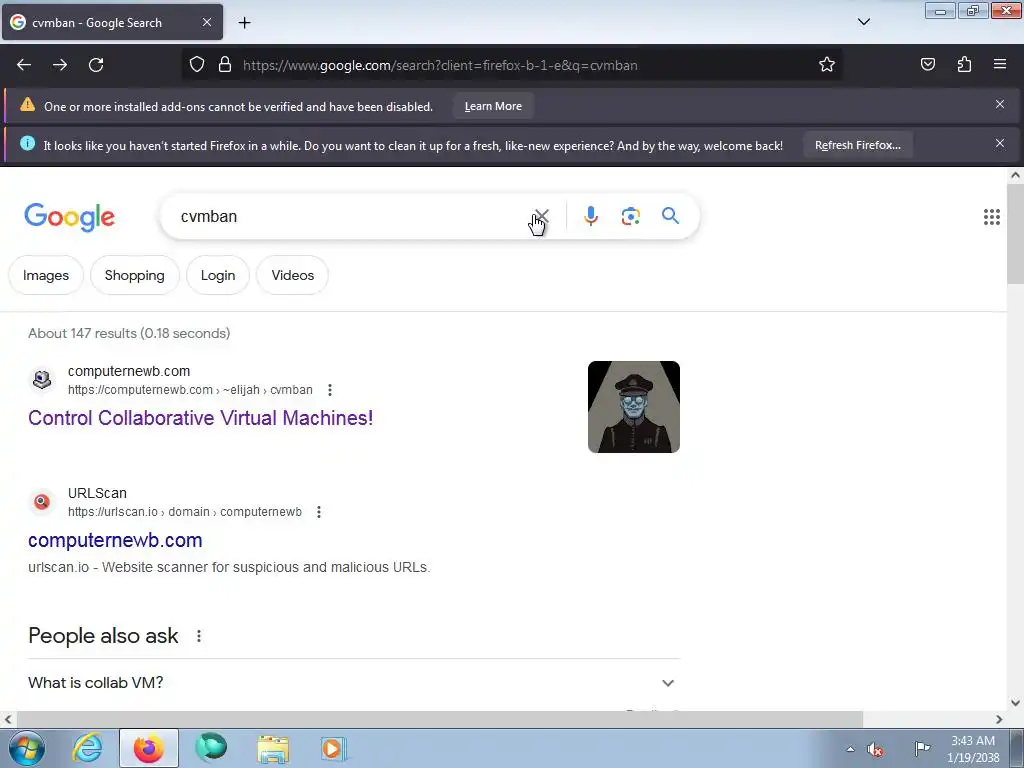Viewport: 1024px width, 768px height.
Task: Open more options for URLScan result
Action: pyautogui.click(x=319, y=512)
